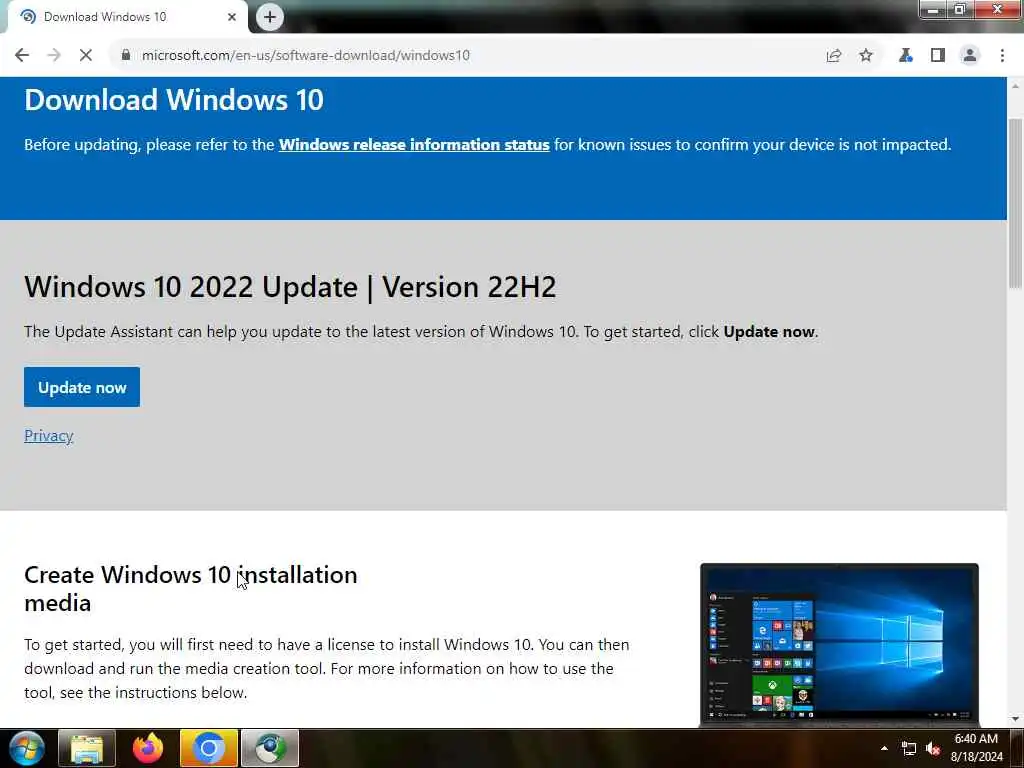Open the clock showing 6:40 AM

coord(976,748)
